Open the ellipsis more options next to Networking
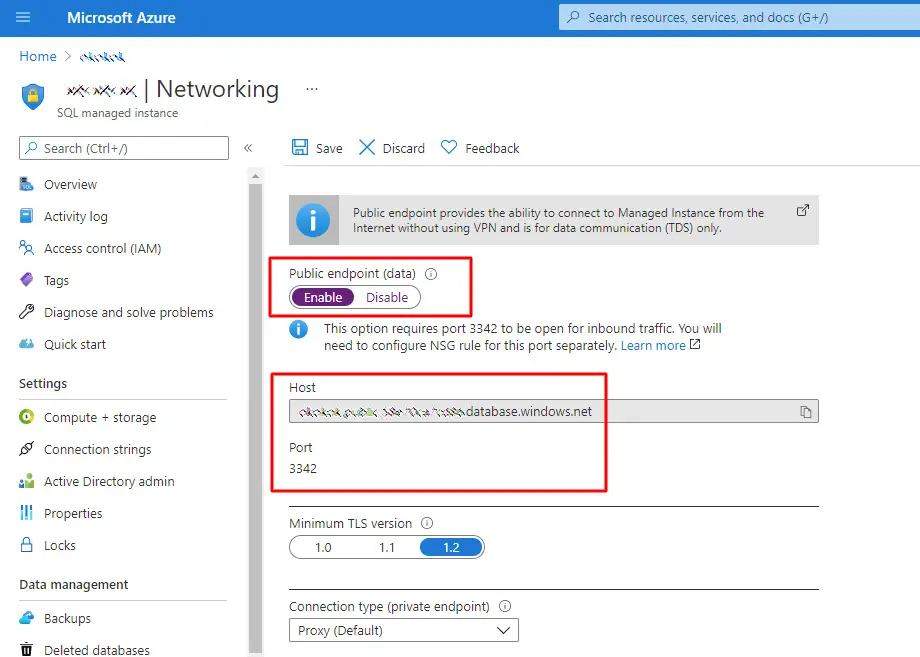Image resolution: width=920 pixels, height=657 pixels. (312, 89)
